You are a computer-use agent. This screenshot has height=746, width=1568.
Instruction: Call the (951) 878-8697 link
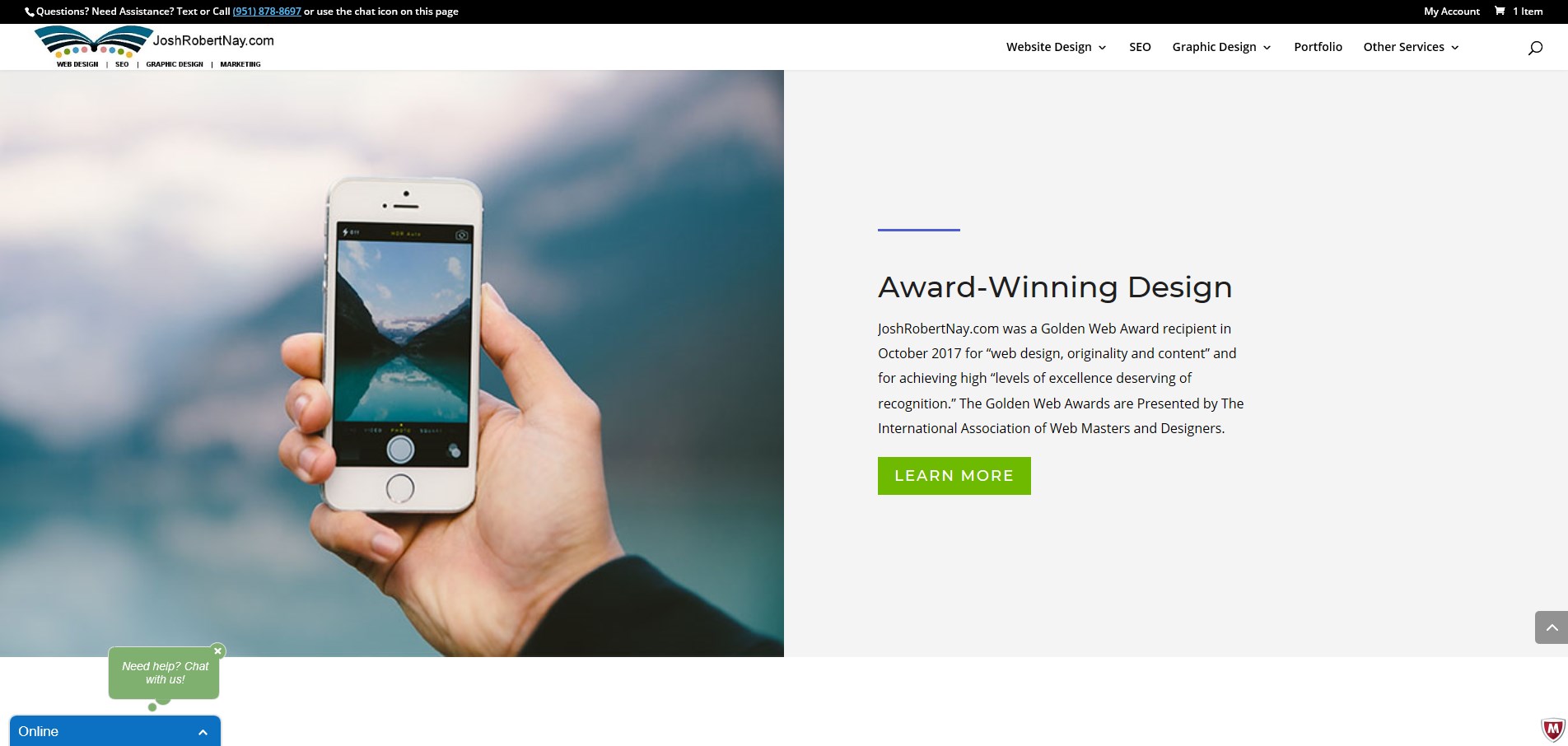pos(267,12)
